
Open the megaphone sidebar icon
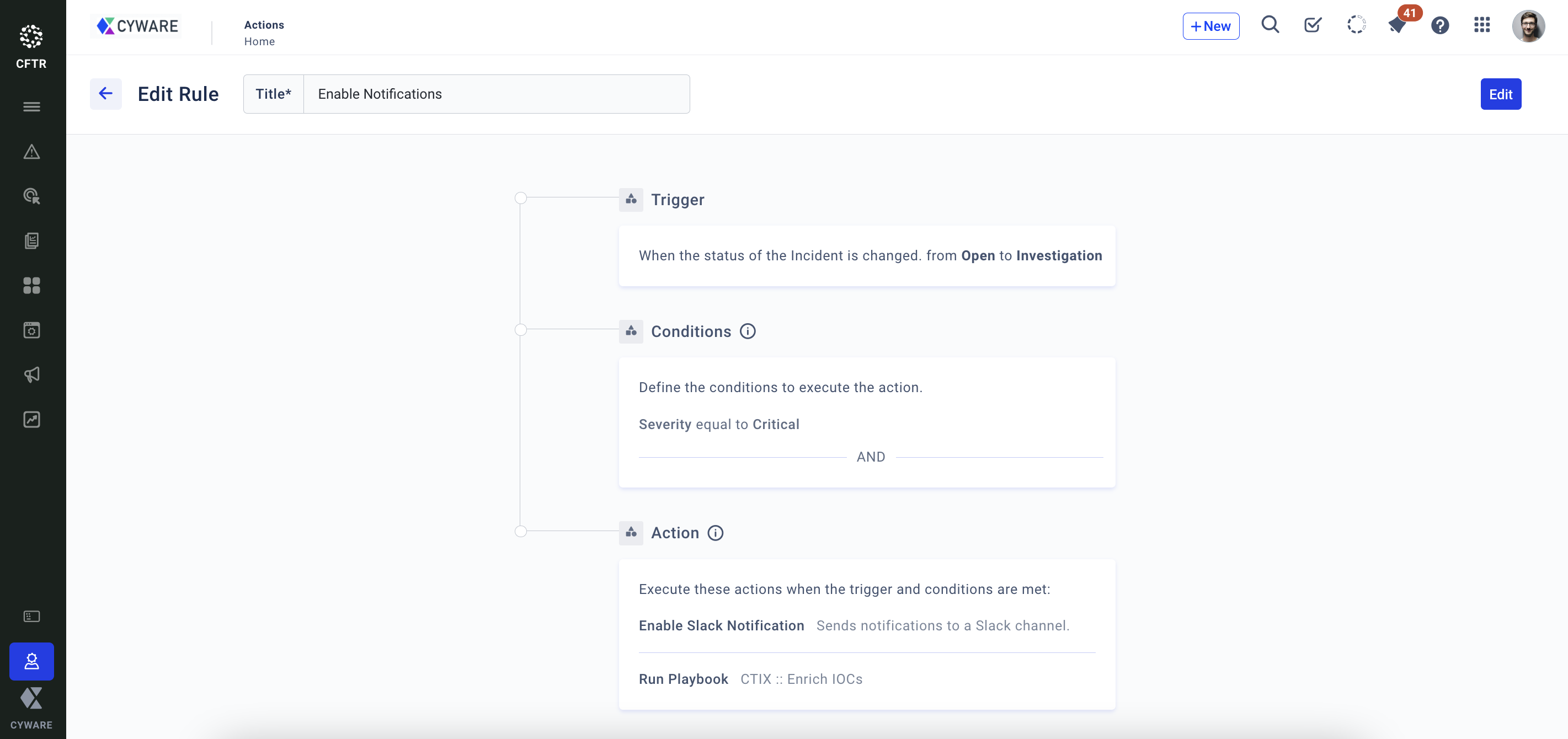31,374
